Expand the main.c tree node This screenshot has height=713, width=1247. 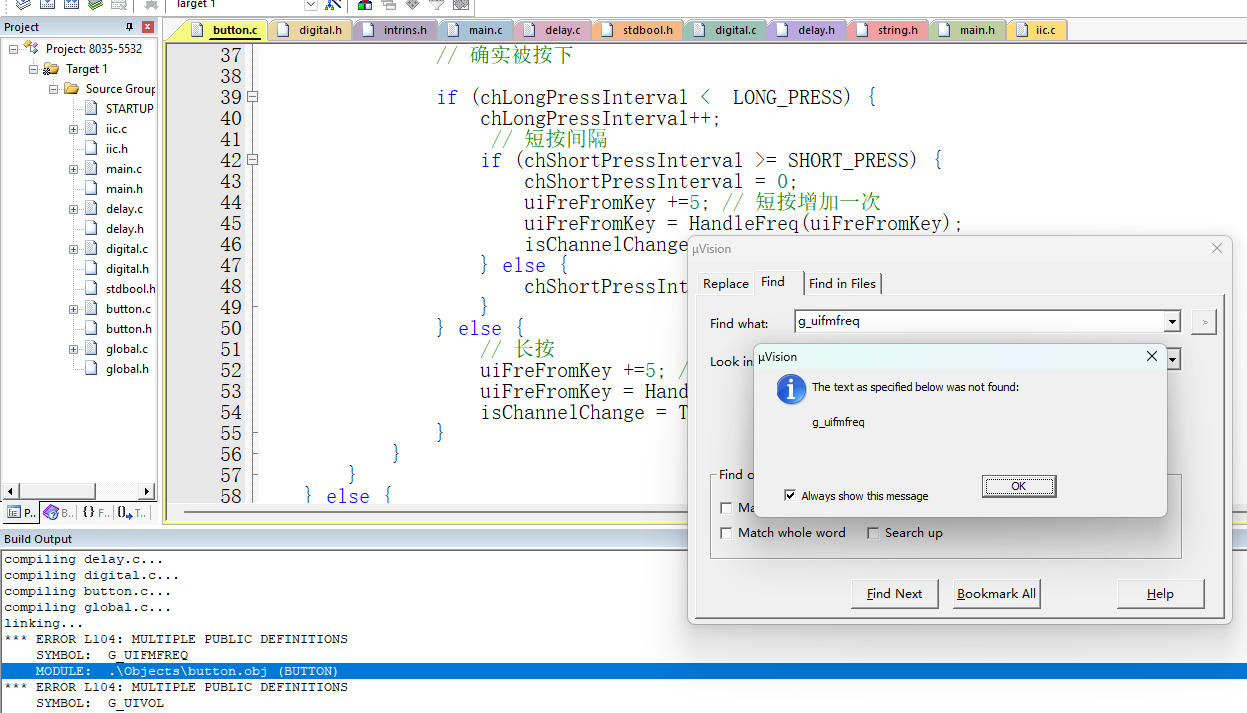(73, 169)
